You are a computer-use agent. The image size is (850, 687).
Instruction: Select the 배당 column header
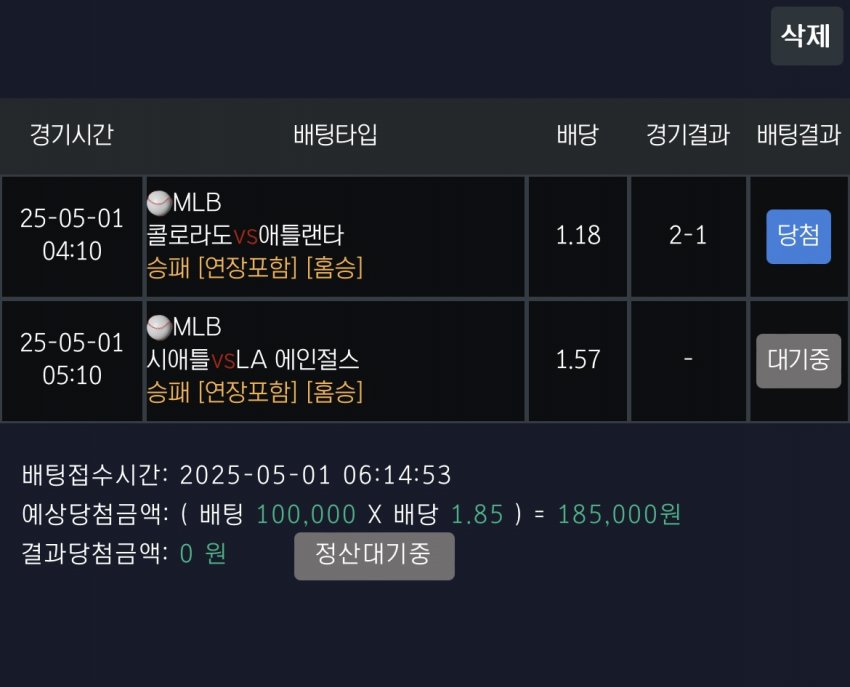point(577,134)
